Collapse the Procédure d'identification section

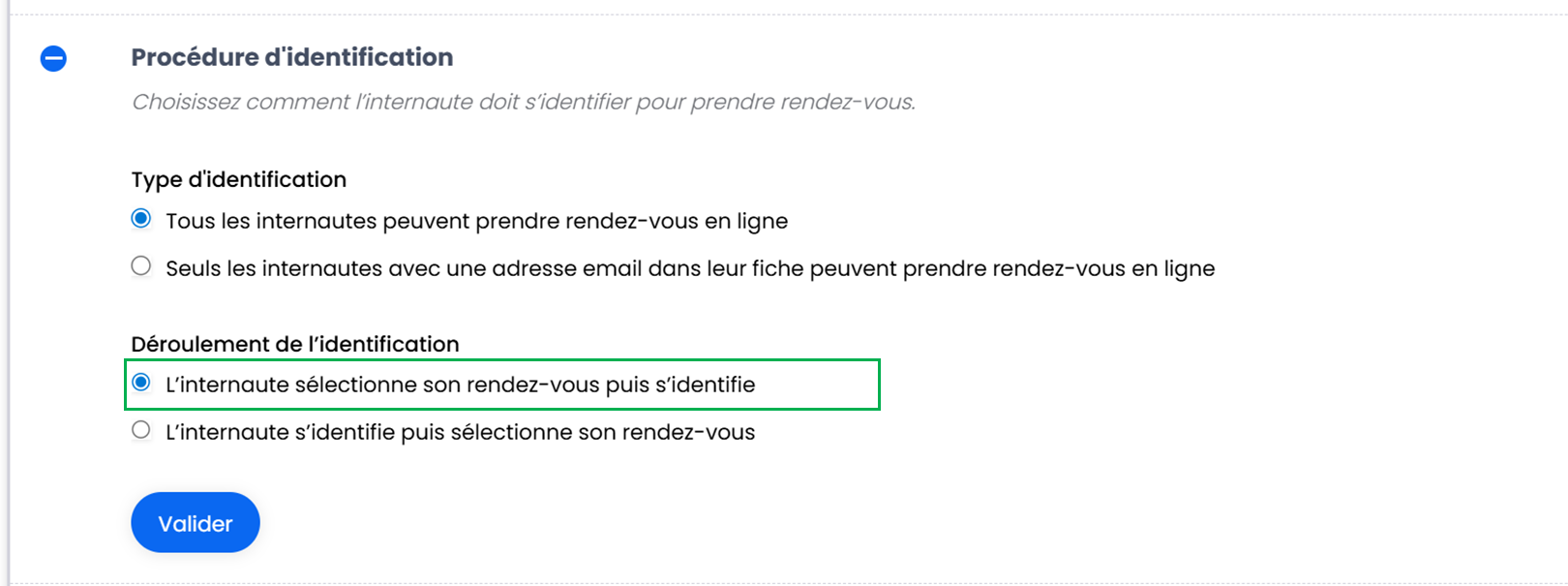pos(53,59)
